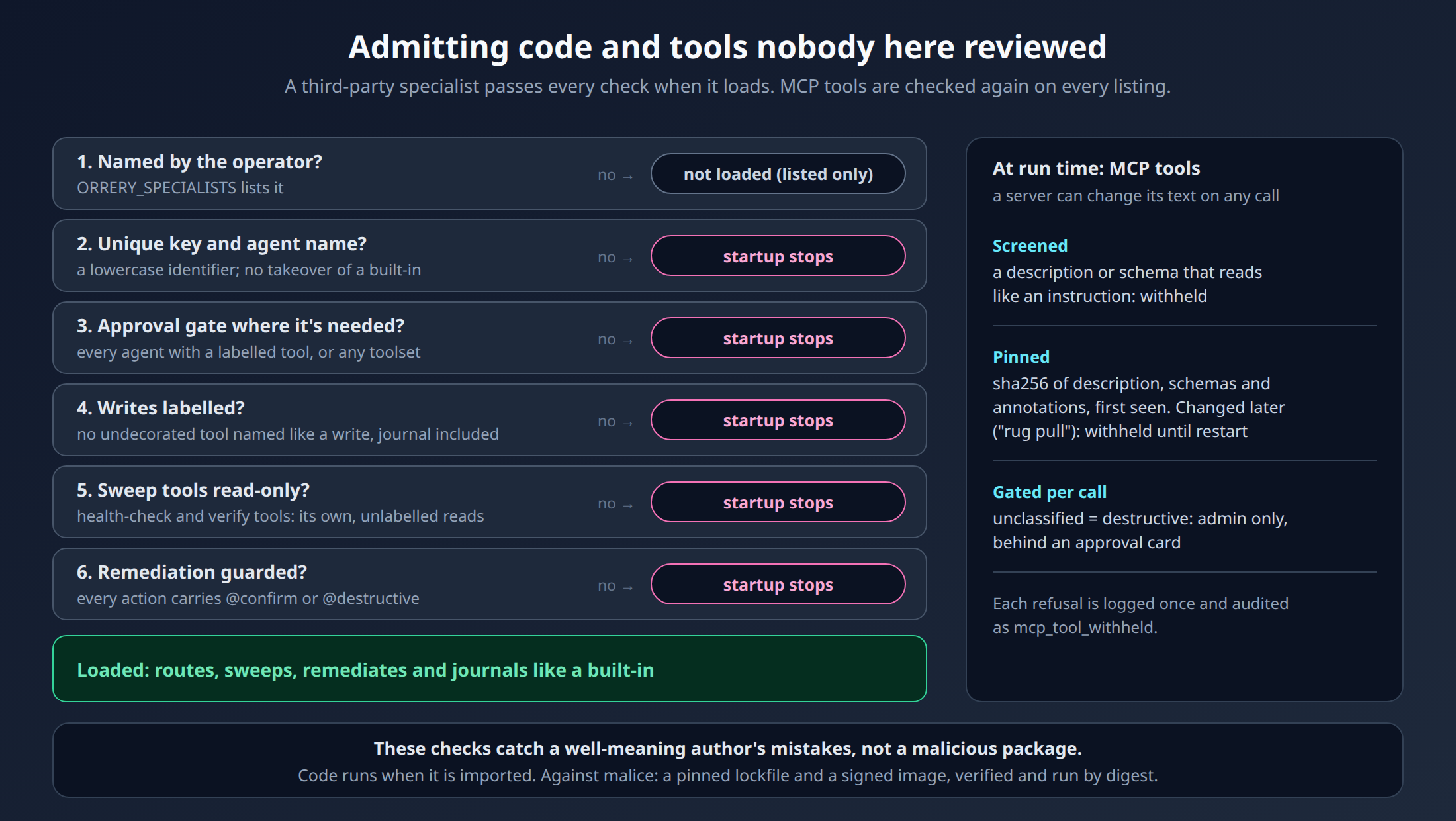Select the '5. Sweep tools read-only?' heading

pos(193,490)
